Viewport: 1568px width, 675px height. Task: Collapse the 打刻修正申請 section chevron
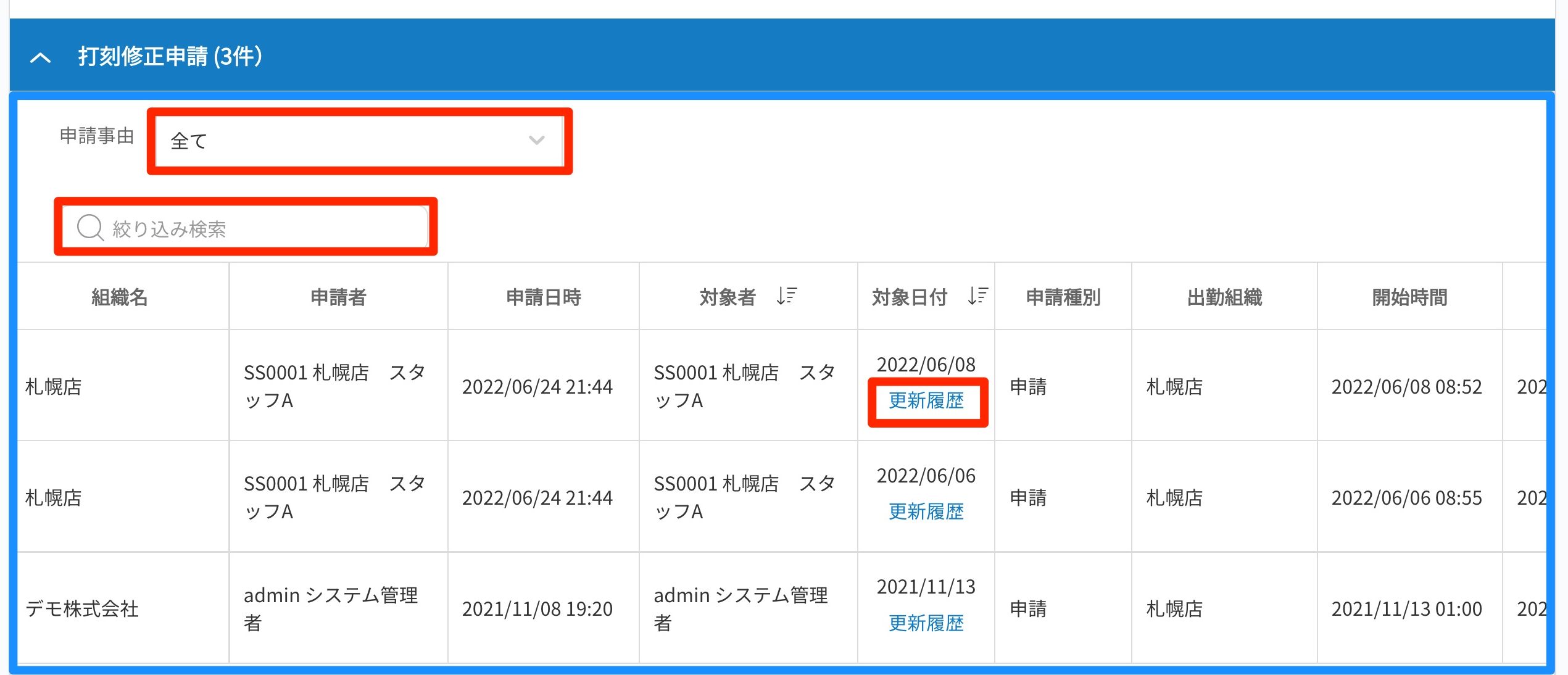(40, 58)
